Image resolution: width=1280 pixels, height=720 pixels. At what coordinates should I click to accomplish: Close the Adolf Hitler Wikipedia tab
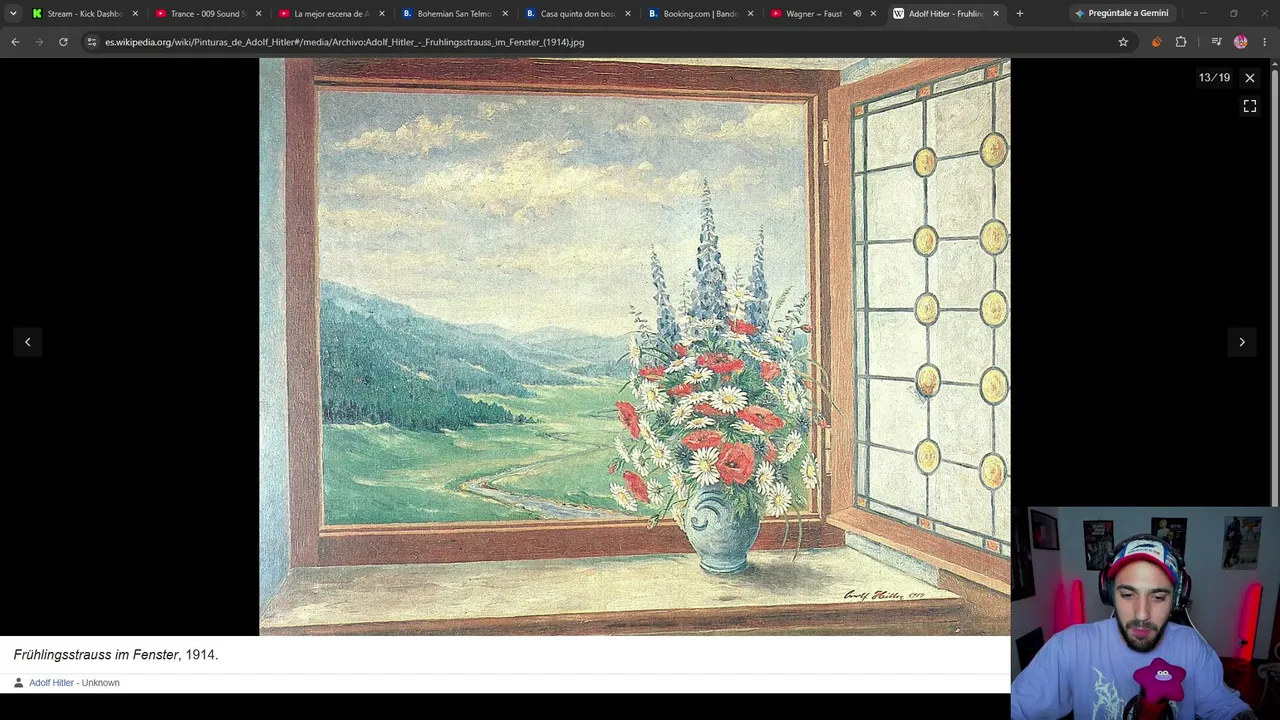pyautogui.click(x=996, y=14)
